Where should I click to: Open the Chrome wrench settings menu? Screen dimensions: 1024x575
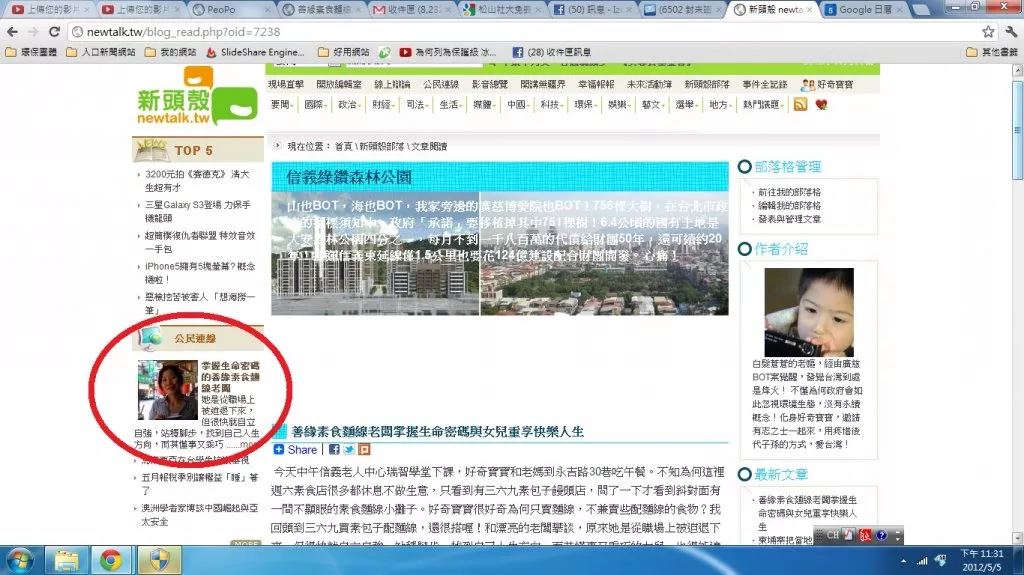tap(1011, 31)
